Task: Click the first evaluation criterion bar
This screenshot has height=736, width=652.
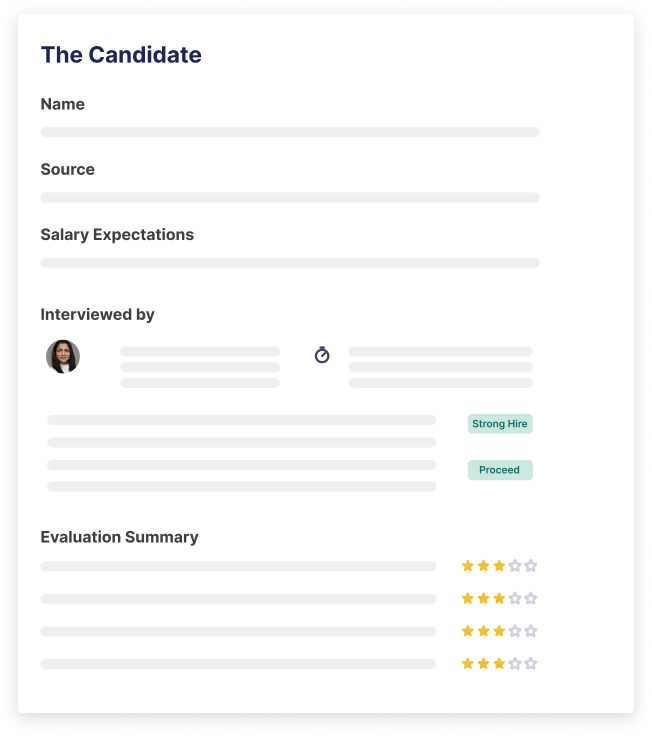Action: click(x=238, y=566)
